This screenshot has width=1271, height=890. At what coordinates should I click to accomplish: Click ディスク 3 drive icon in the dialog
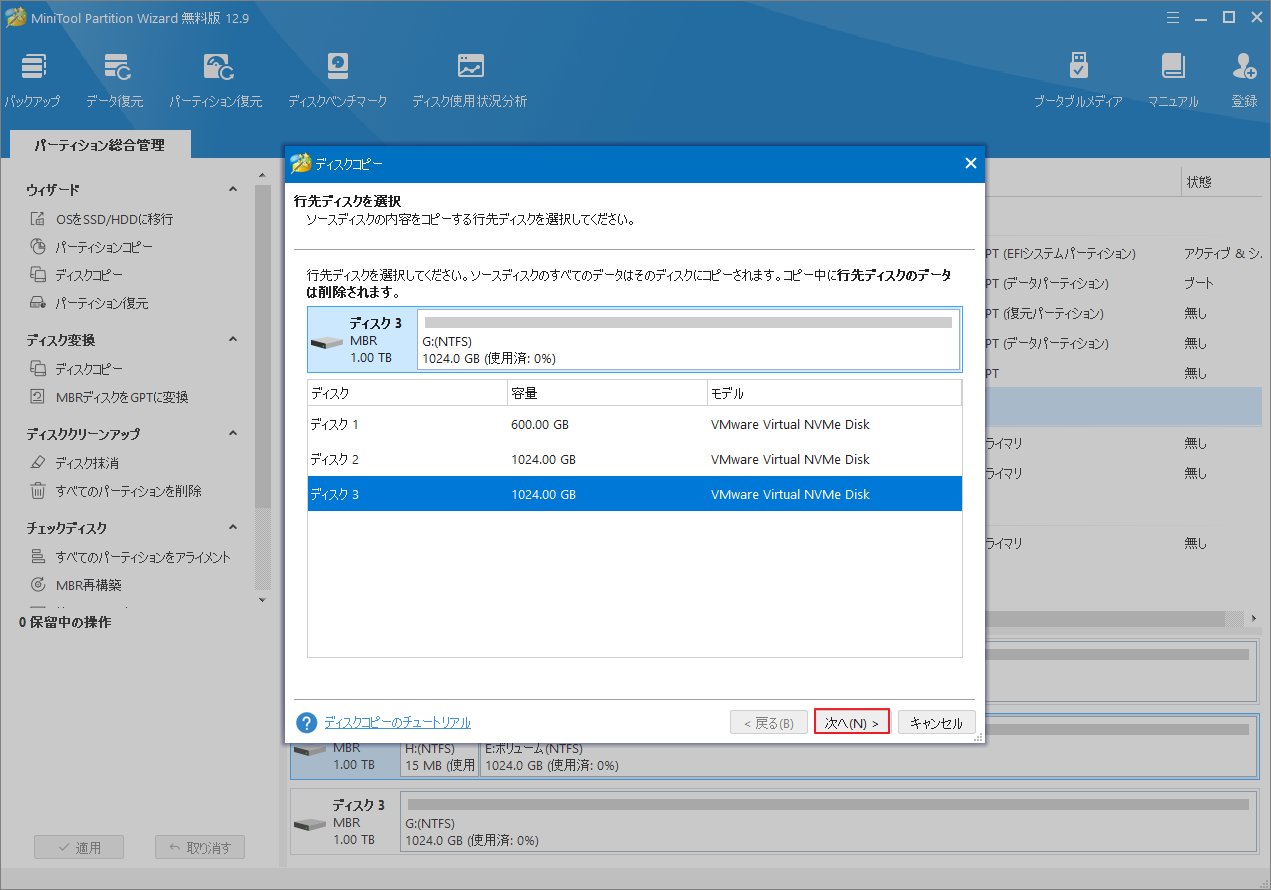[x=327, y=341]
